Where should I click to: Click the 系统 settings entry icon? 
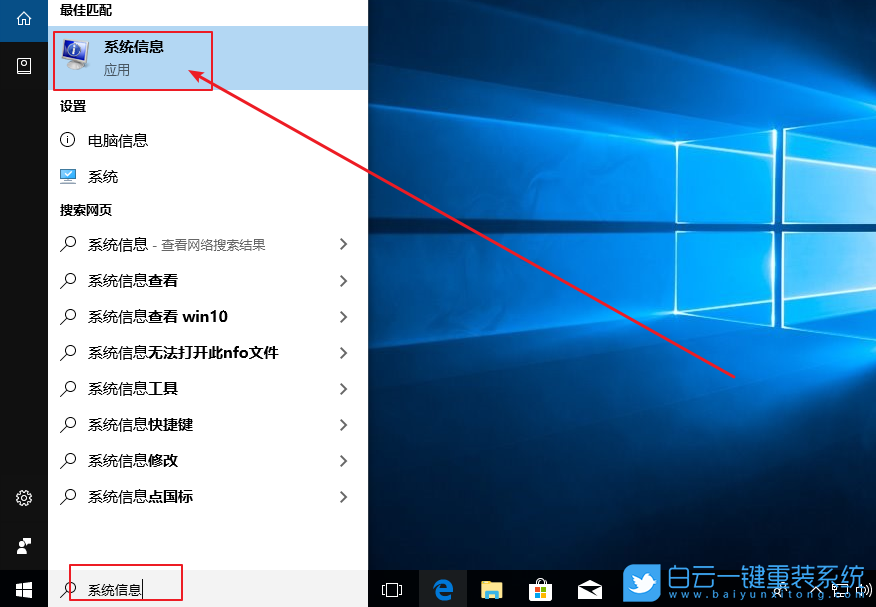tap(67, 176)
